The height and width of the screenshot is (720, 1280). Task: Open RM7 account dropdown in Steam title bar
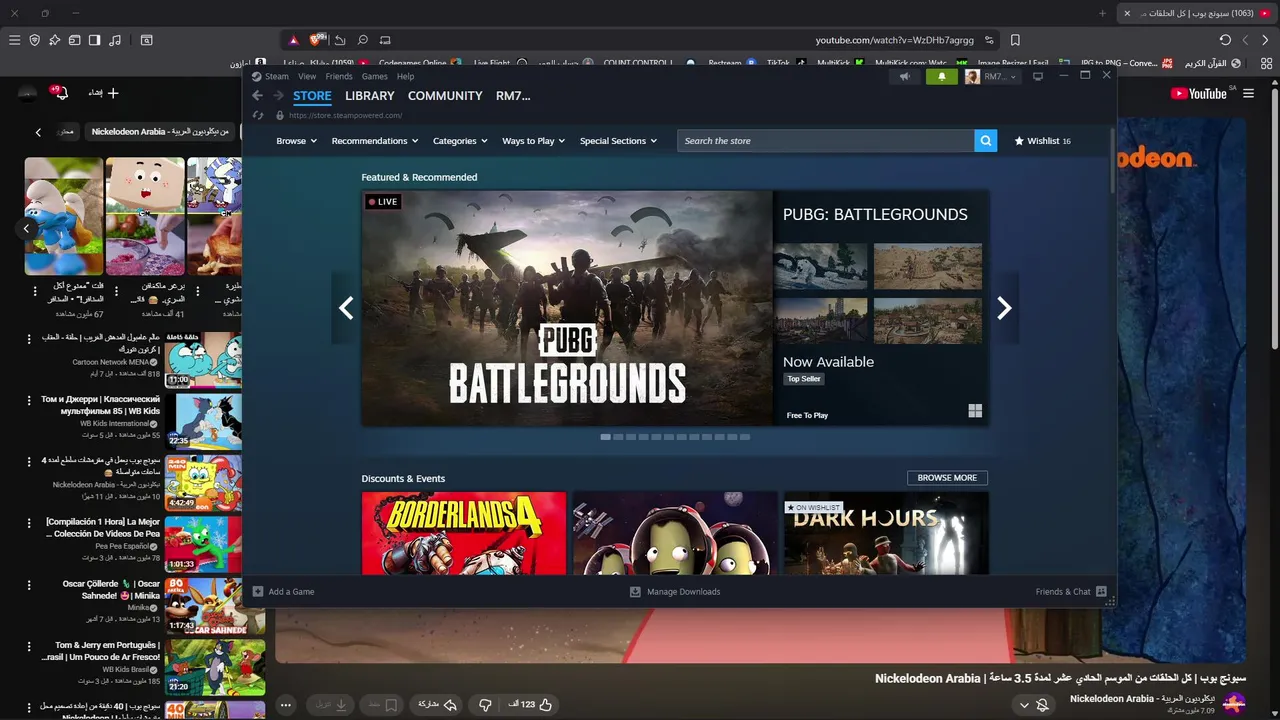point(991,76)
